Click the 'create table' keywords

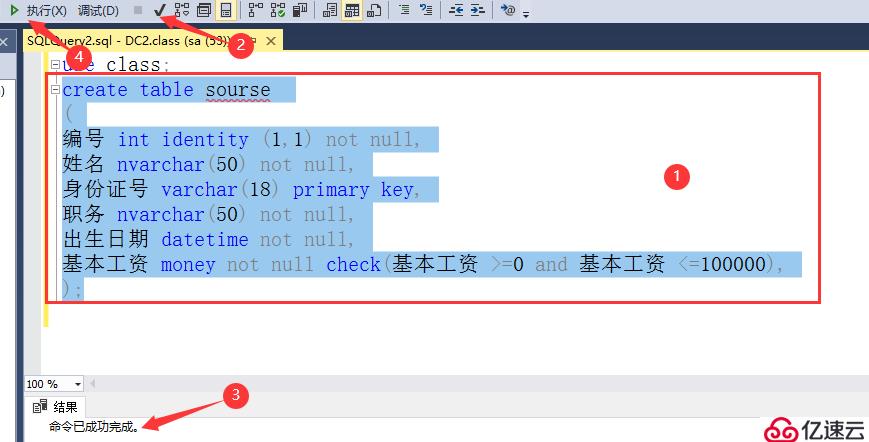point(128,90)
